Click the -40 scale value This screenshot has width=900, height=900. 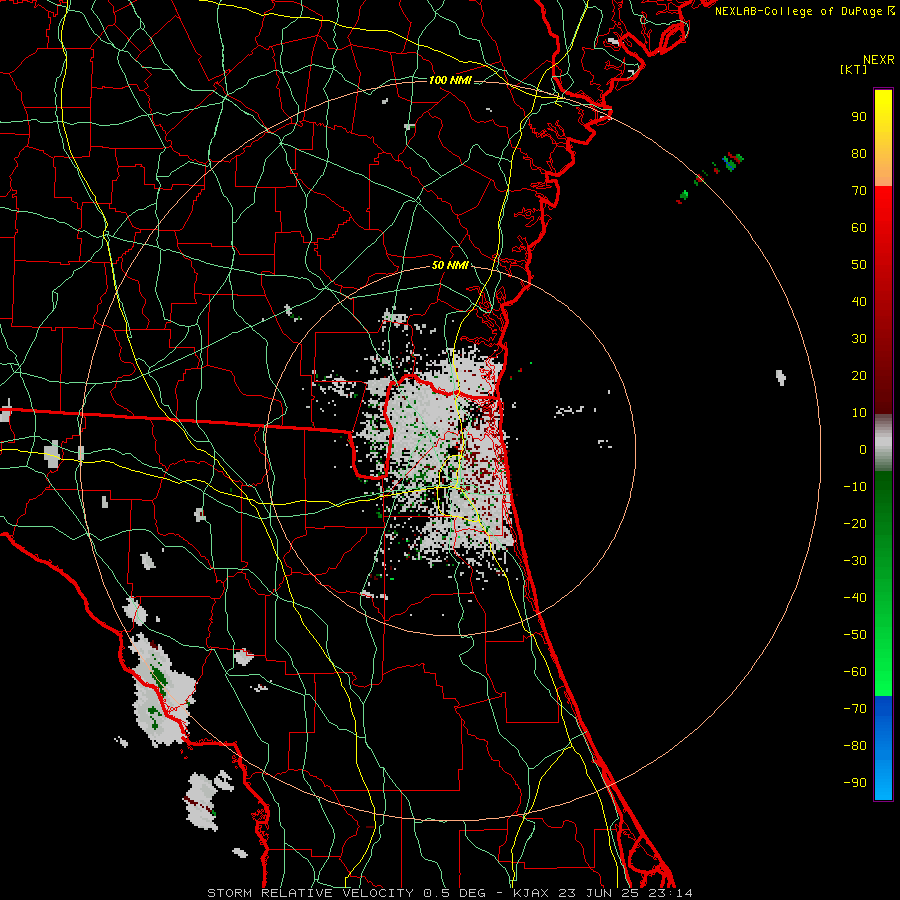(855, 598)
